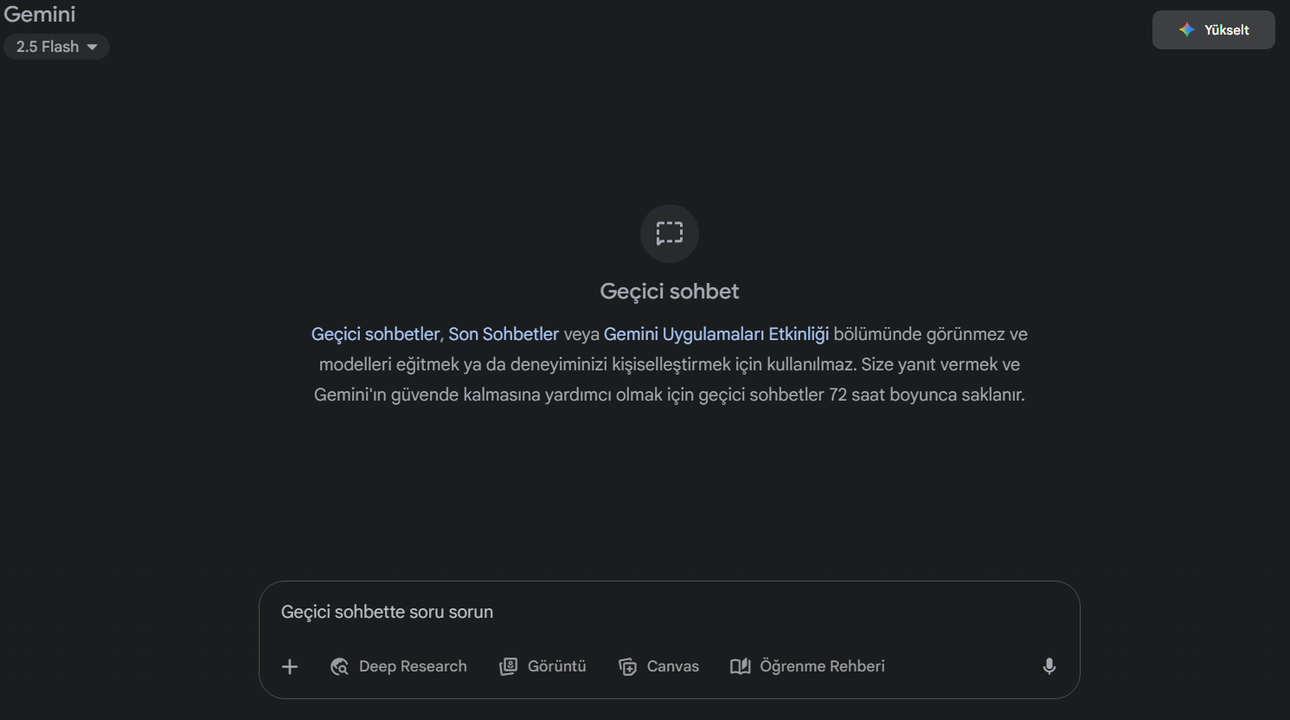Click the temporary chat frame icon

point(669,232)
